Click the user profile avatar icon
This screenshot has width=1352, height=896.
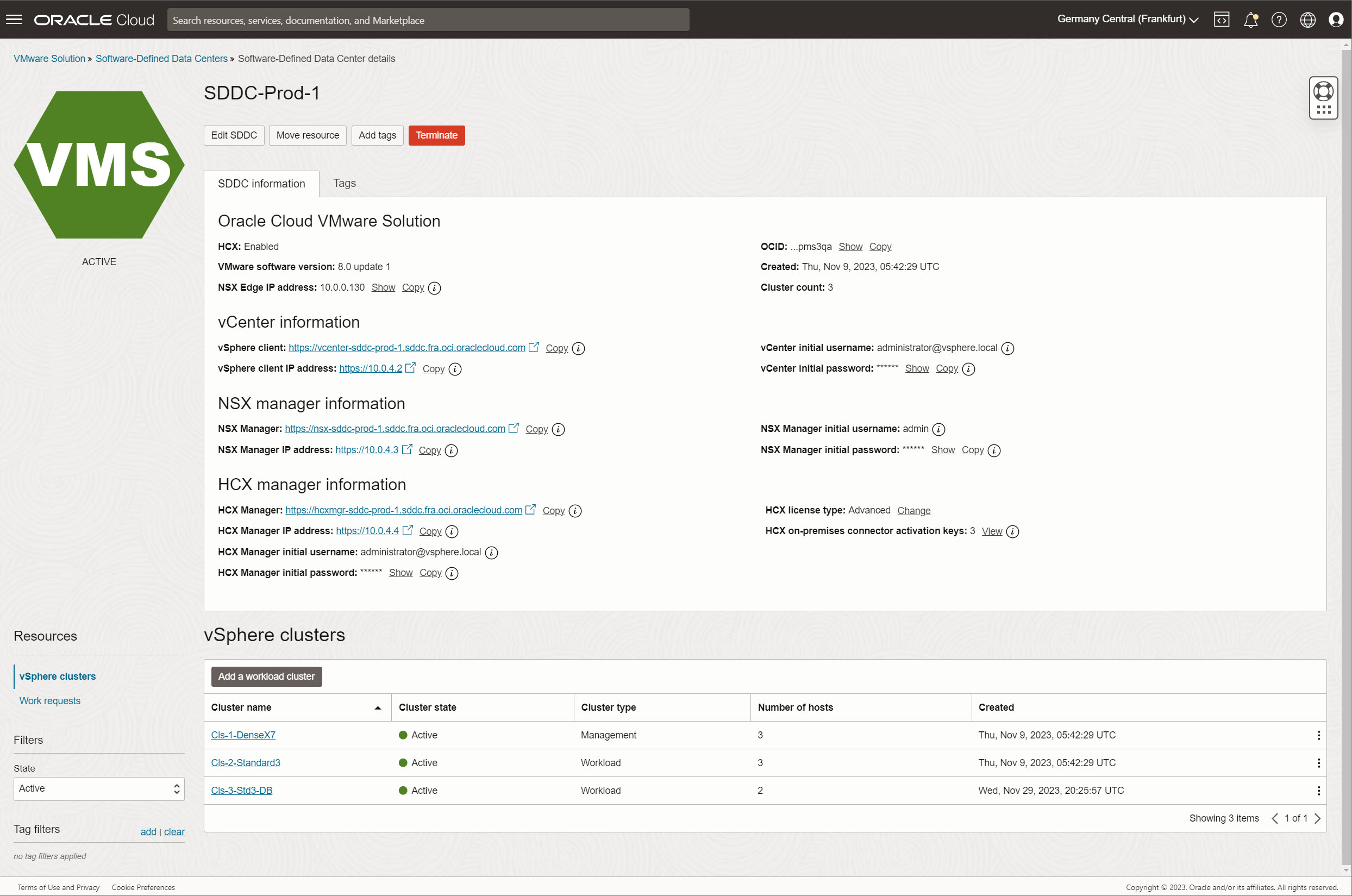pyautogui.click(x=1337, y=19)
